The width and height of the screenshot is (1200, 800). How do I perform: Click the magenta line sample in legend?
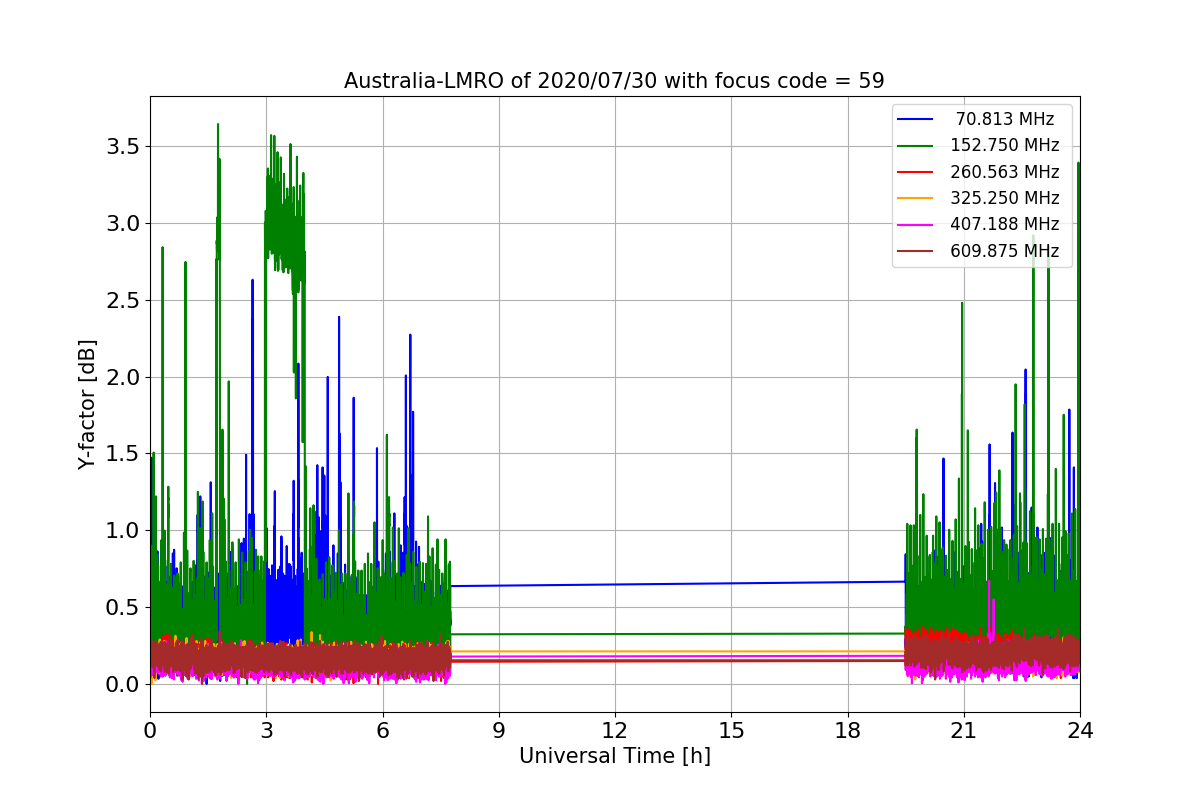point(916,225)
